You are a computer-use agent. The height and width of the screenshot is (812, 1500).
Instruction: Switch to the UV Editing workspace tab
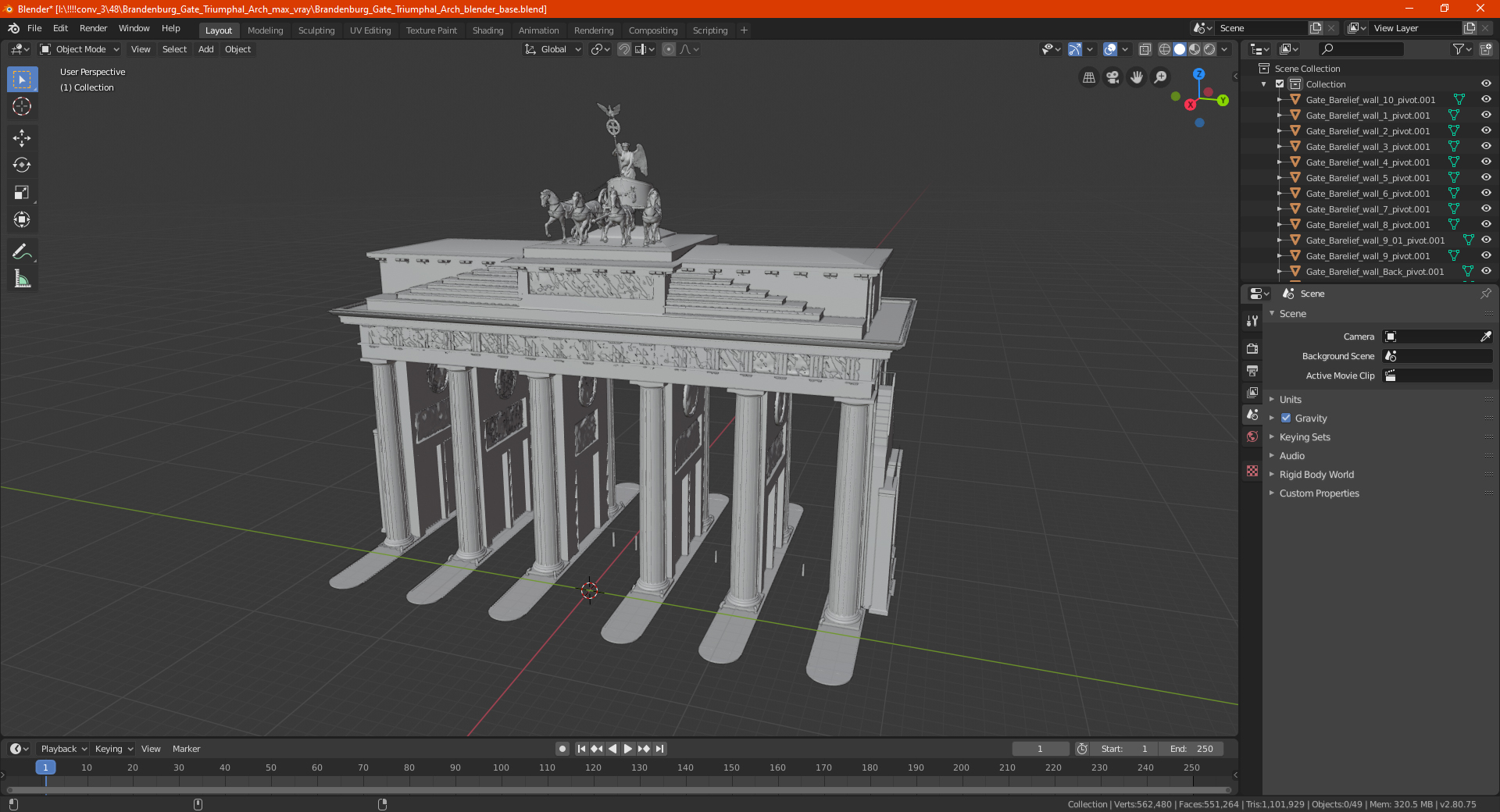coord(370,30)
